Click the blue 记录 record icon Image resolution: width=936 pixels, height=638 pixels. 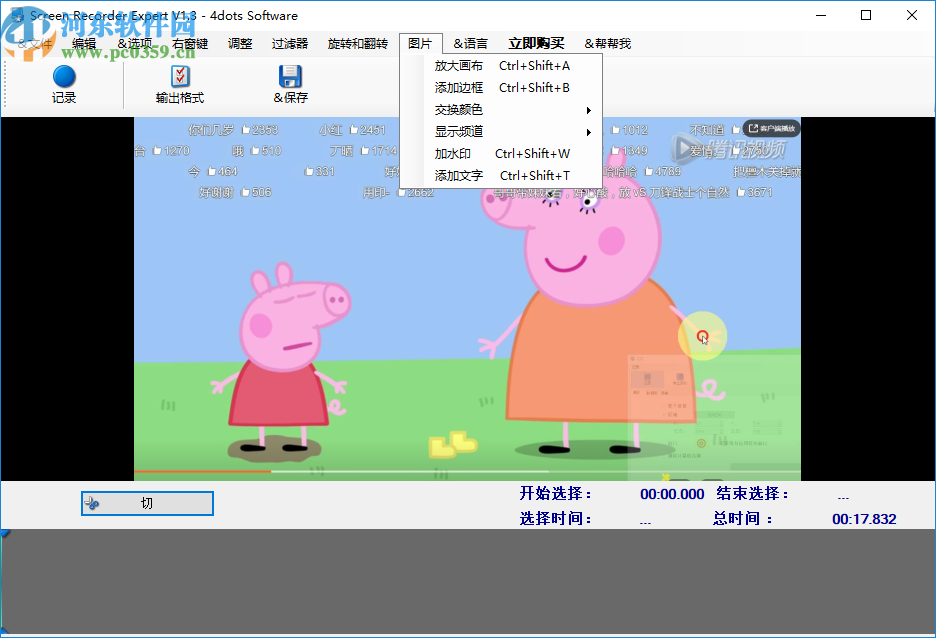[62, 75]
